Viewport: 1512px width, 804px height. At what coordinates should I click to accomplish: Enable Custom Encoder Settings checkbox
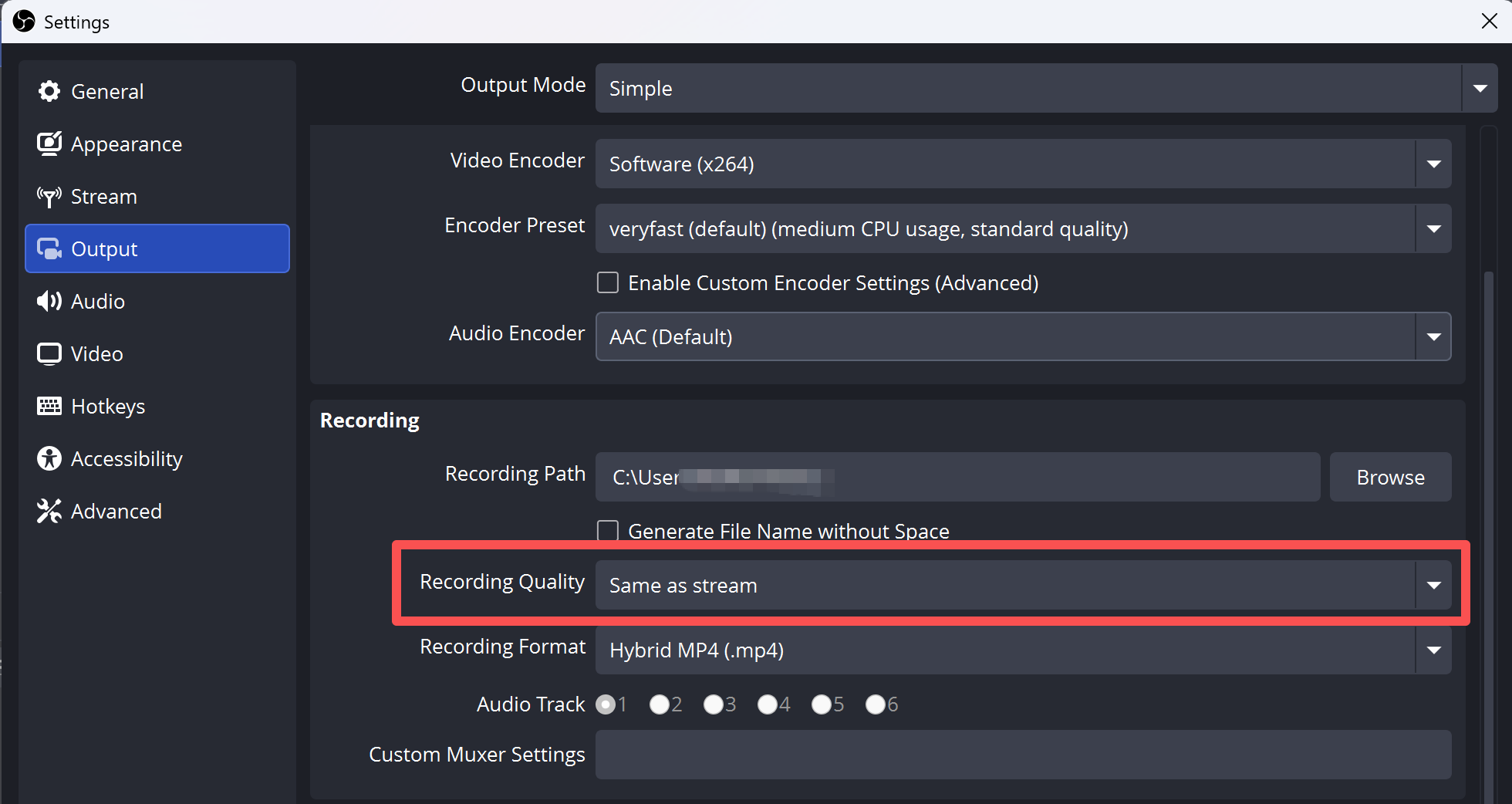click(608, 282)
